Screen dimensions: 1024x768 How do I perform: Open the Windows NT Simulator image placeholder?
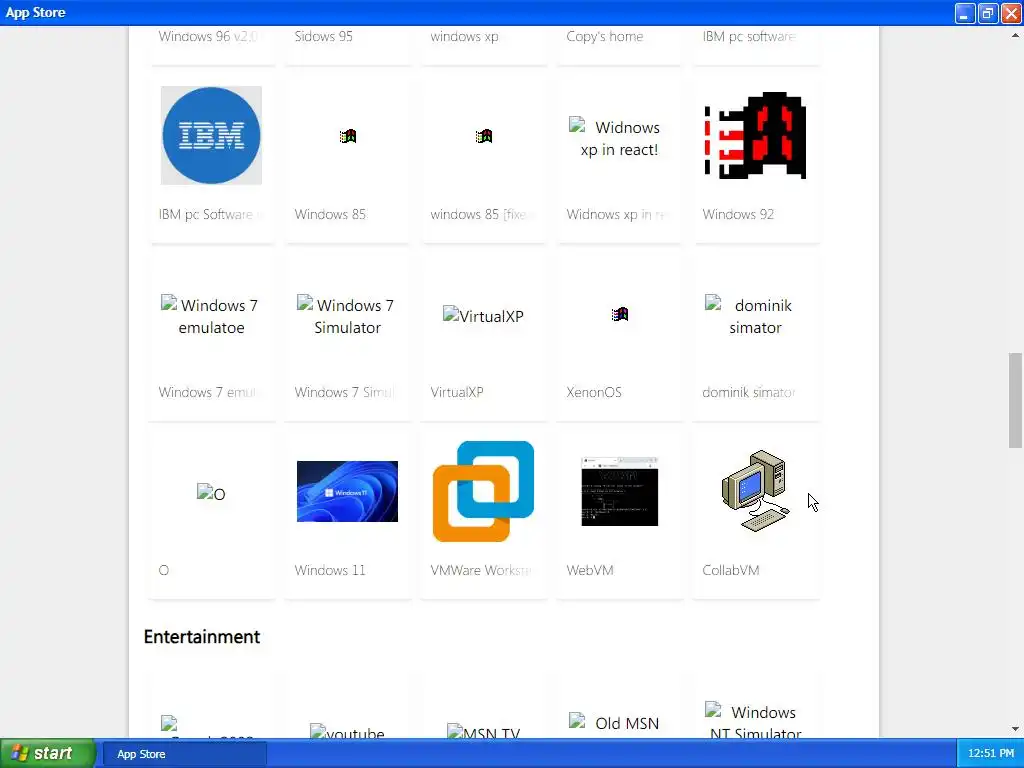tap(755, 720)
